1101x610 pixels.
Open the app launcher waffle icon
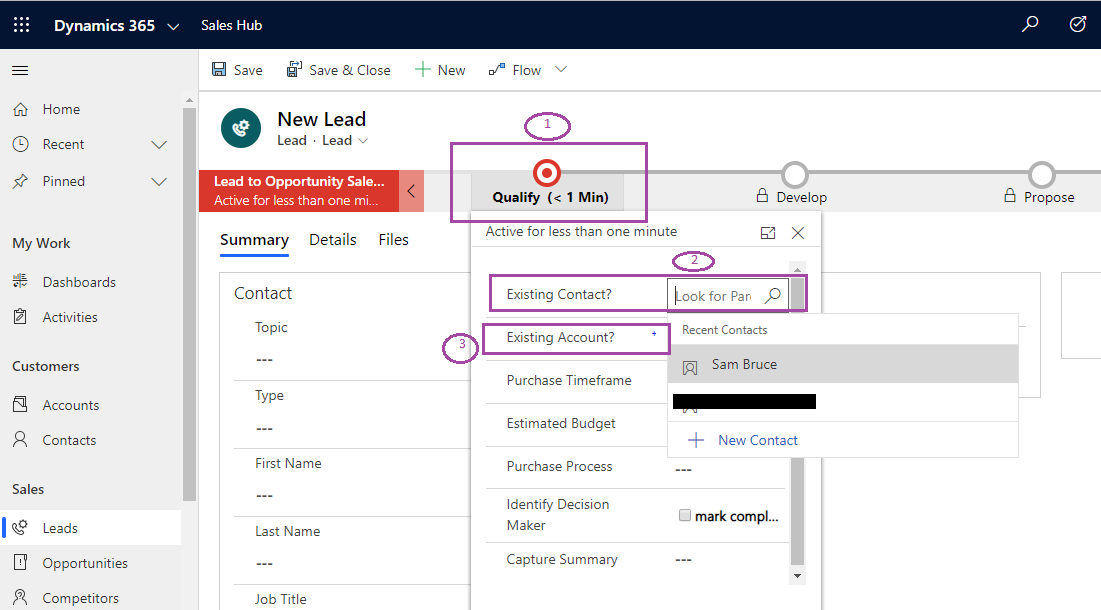(x=21, y=25)
